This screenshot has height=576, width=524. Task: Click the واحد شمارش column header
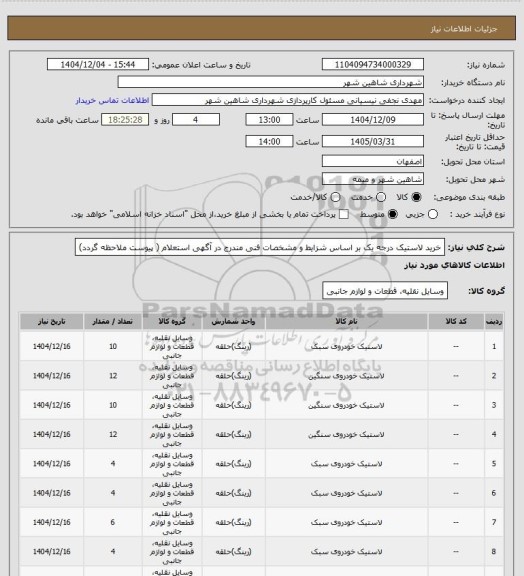click(x=233, y=321)
